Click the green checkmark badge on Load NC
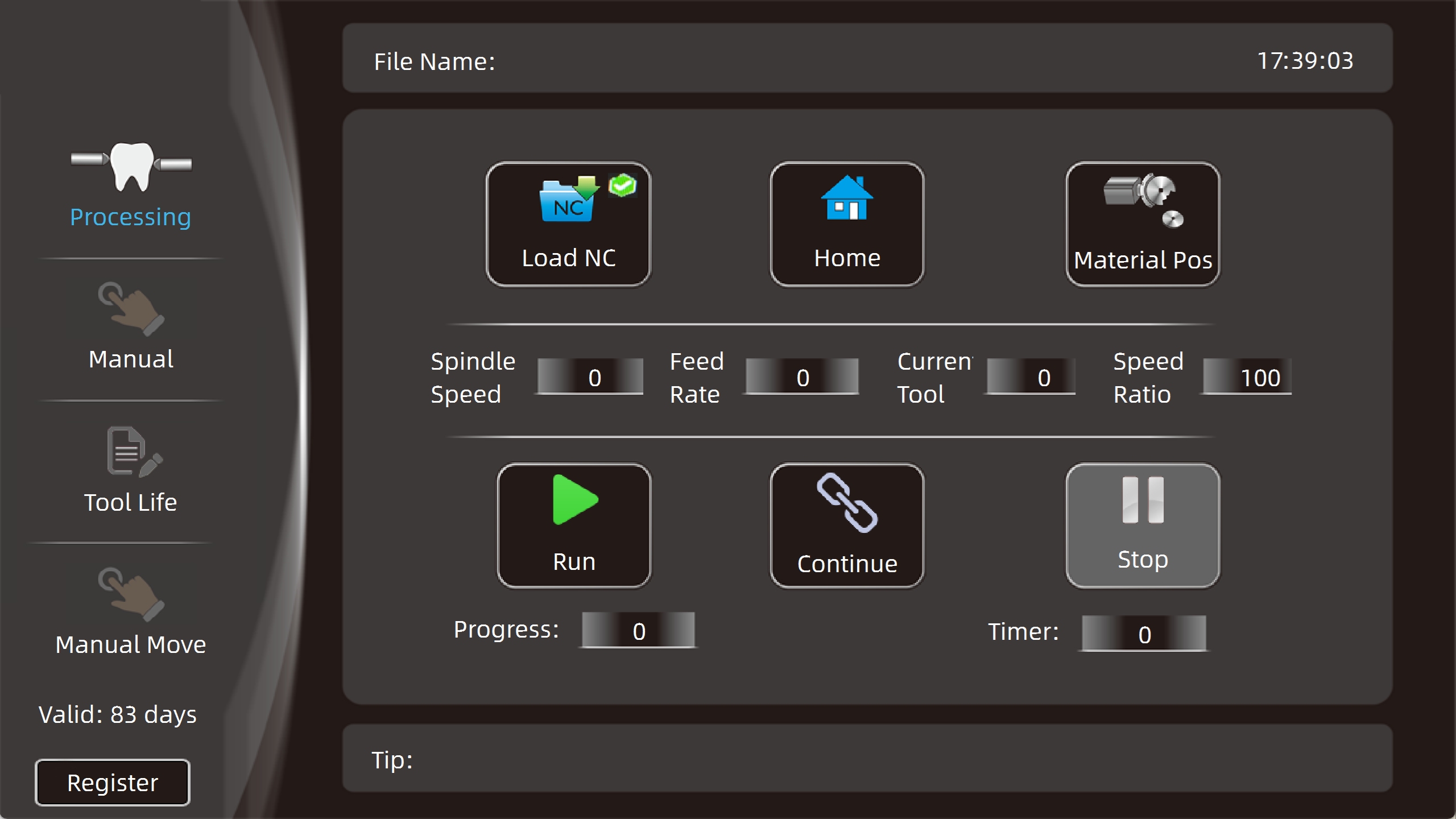Screen dimensions: 1456x819 622,185
